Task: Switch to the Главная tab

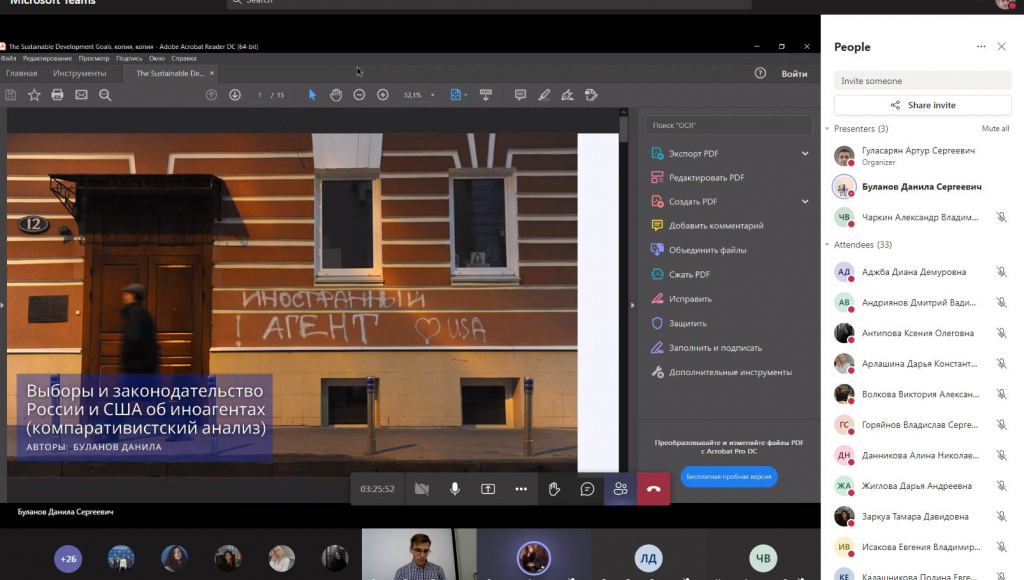Action: tap(22, 73)
